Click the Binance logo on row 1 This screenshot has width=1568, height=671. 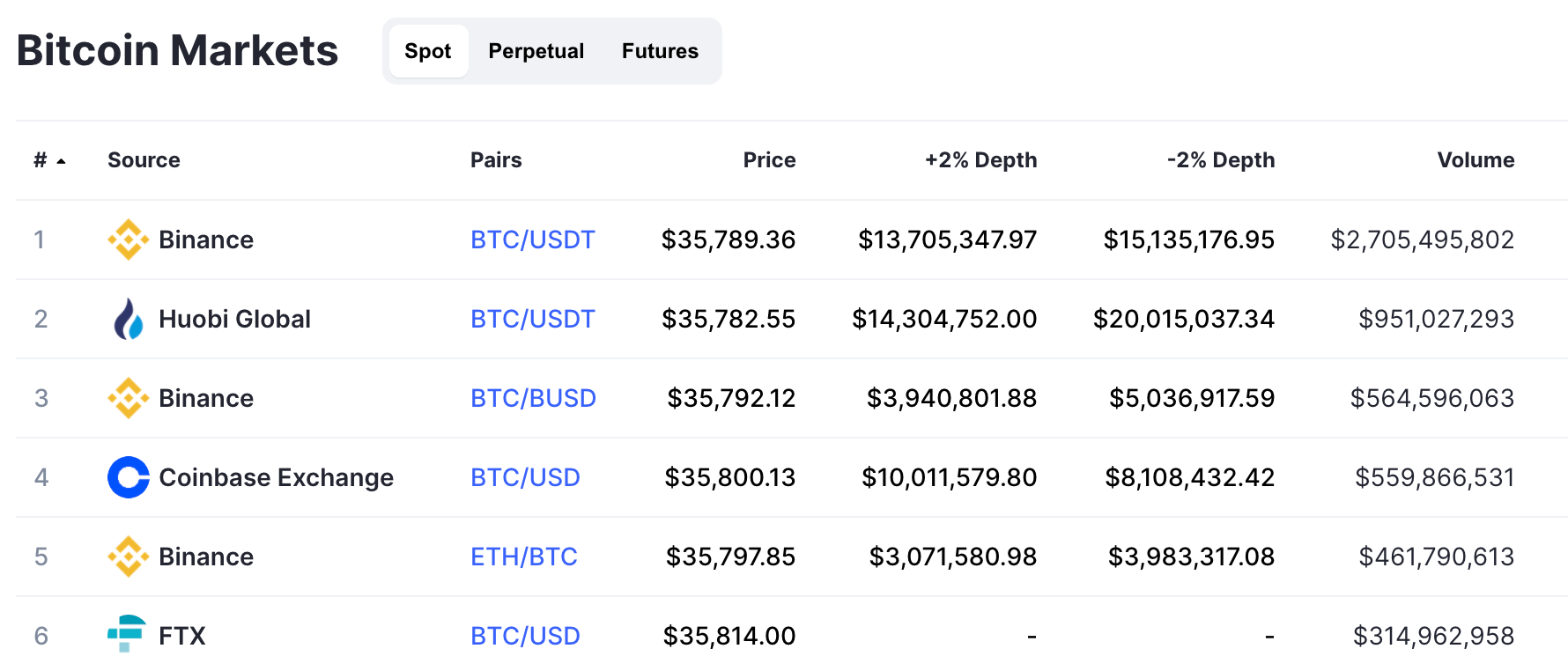(127, 239)
